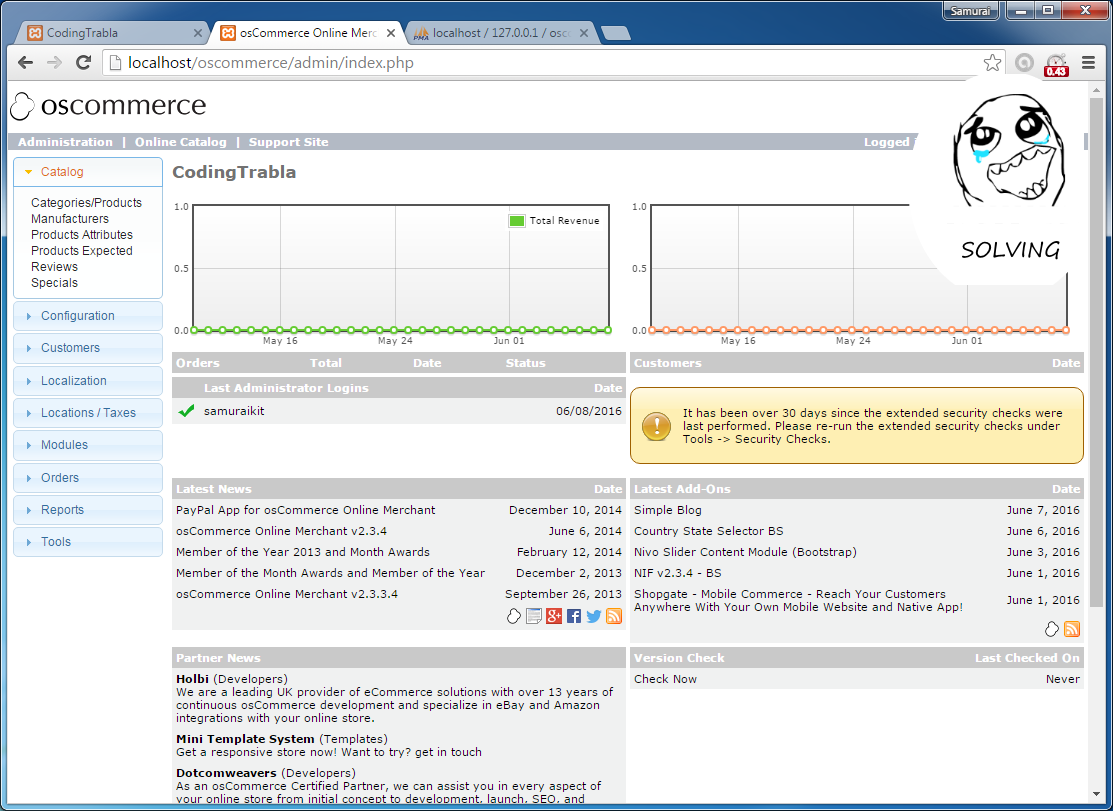Click the green checkmark beside samuraikit

[x=187, y=411]
